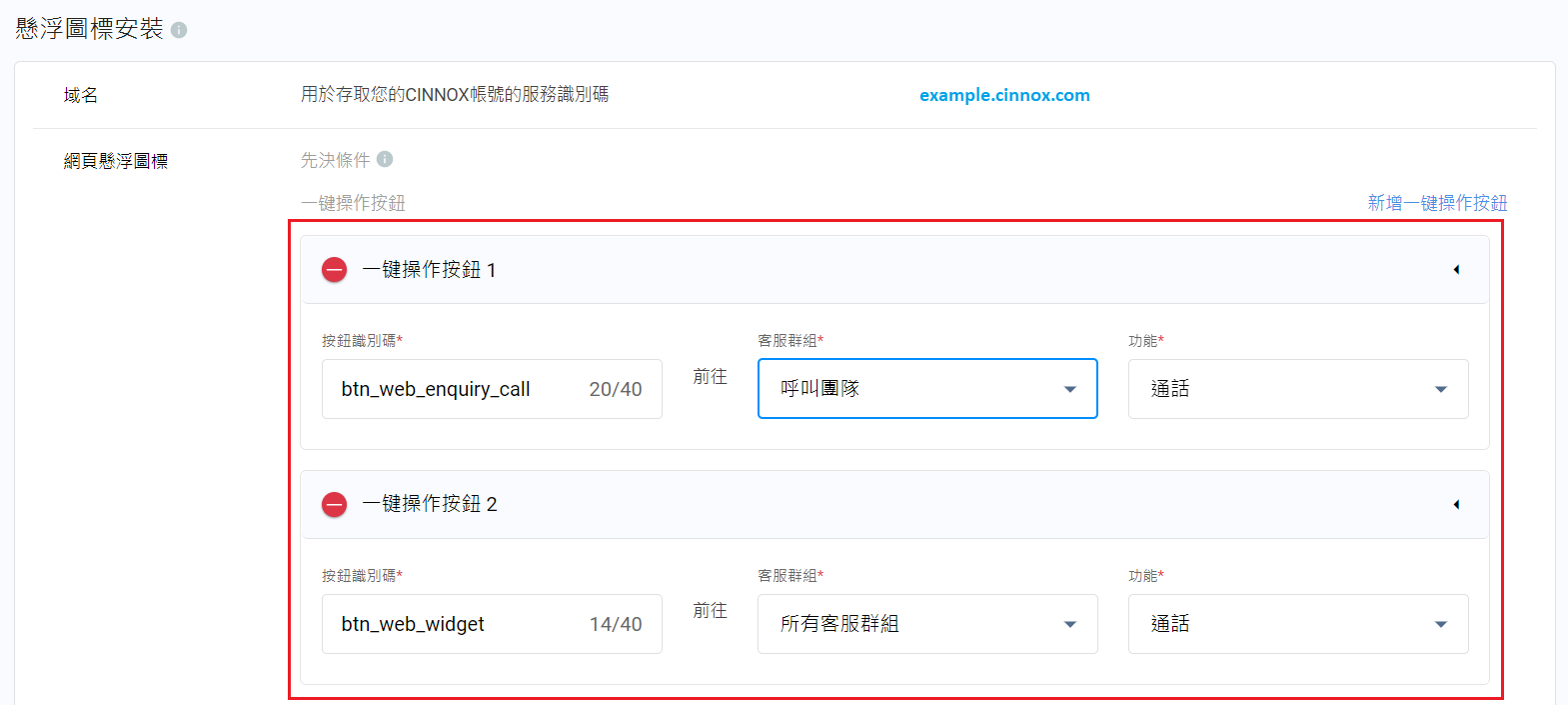Remove one-click button 1 with red minus icon
The height and width of the screenshot is (705, 1568).
click(x=334, y=270)
